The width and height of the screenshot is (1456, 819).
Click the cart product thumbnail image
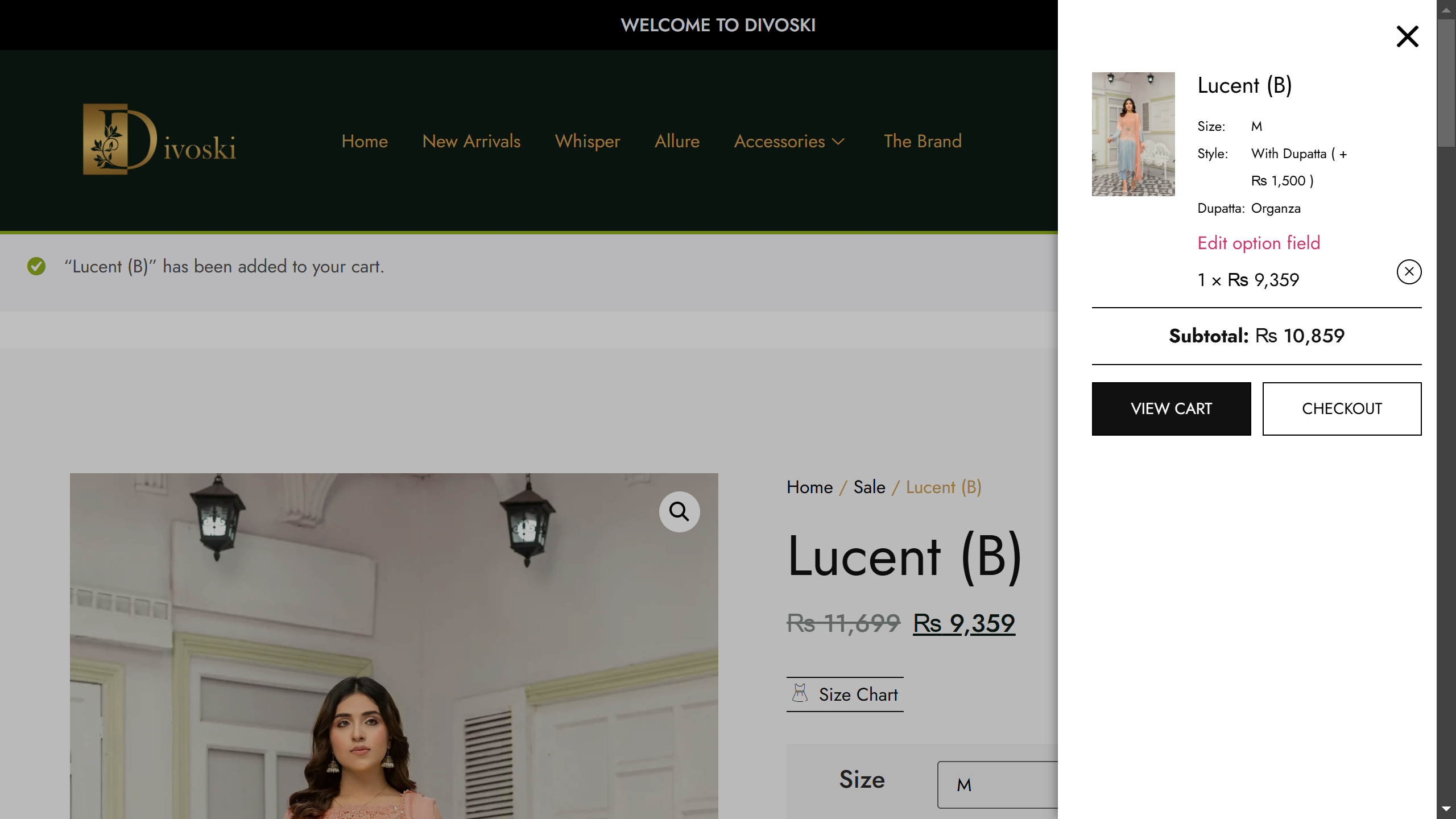1133,134
